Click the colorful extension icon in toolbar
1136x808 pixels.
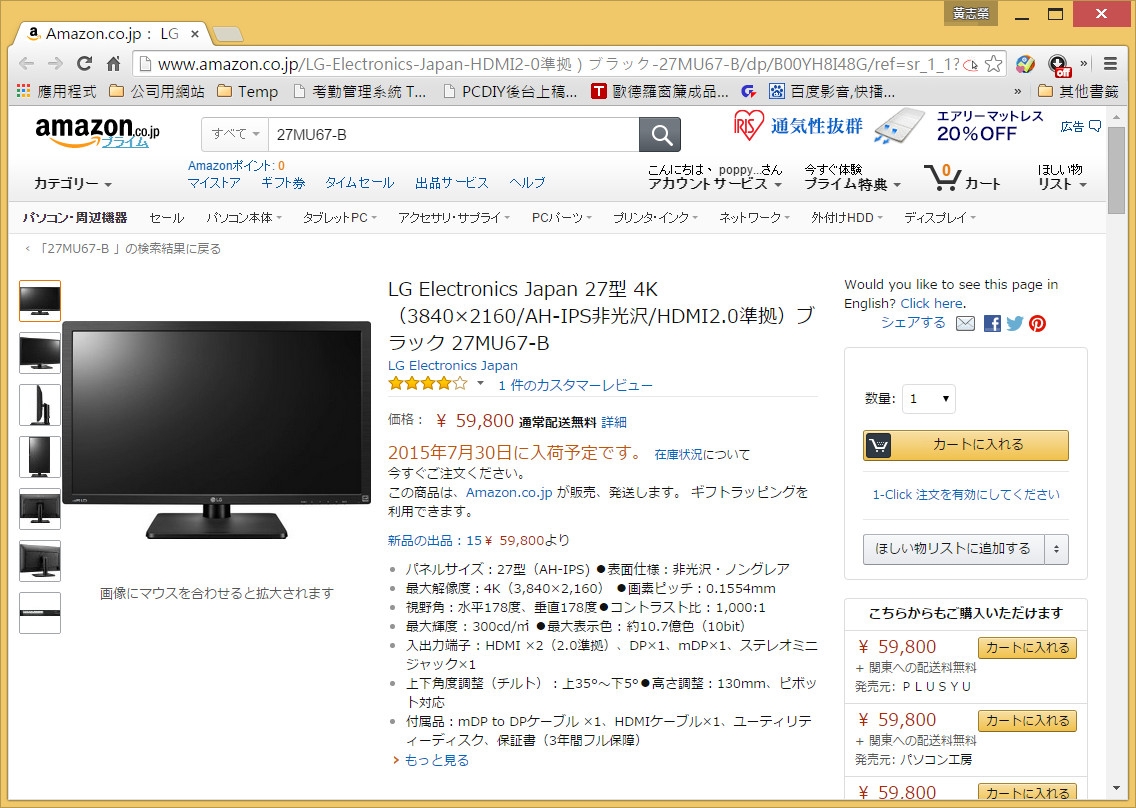click(1025, 64)
